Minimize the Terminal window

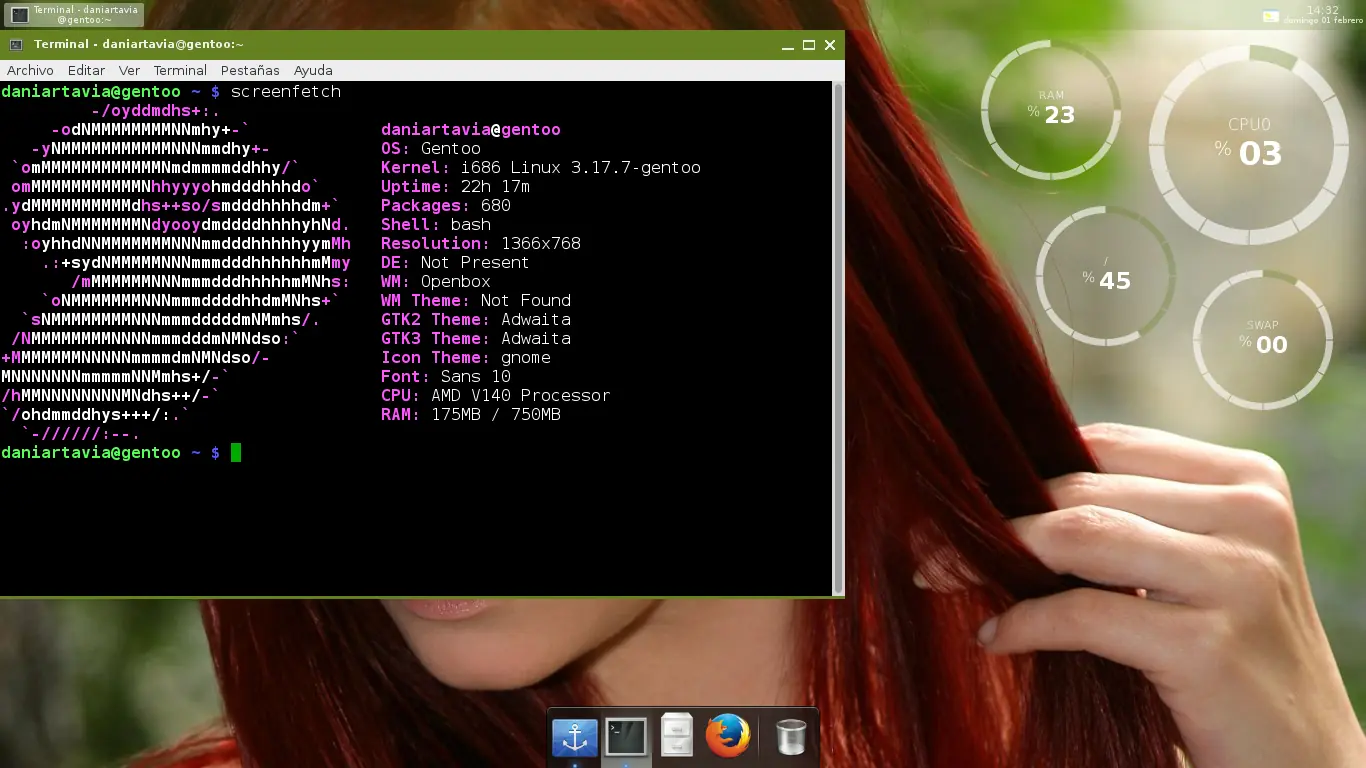(x=789, y=45)
